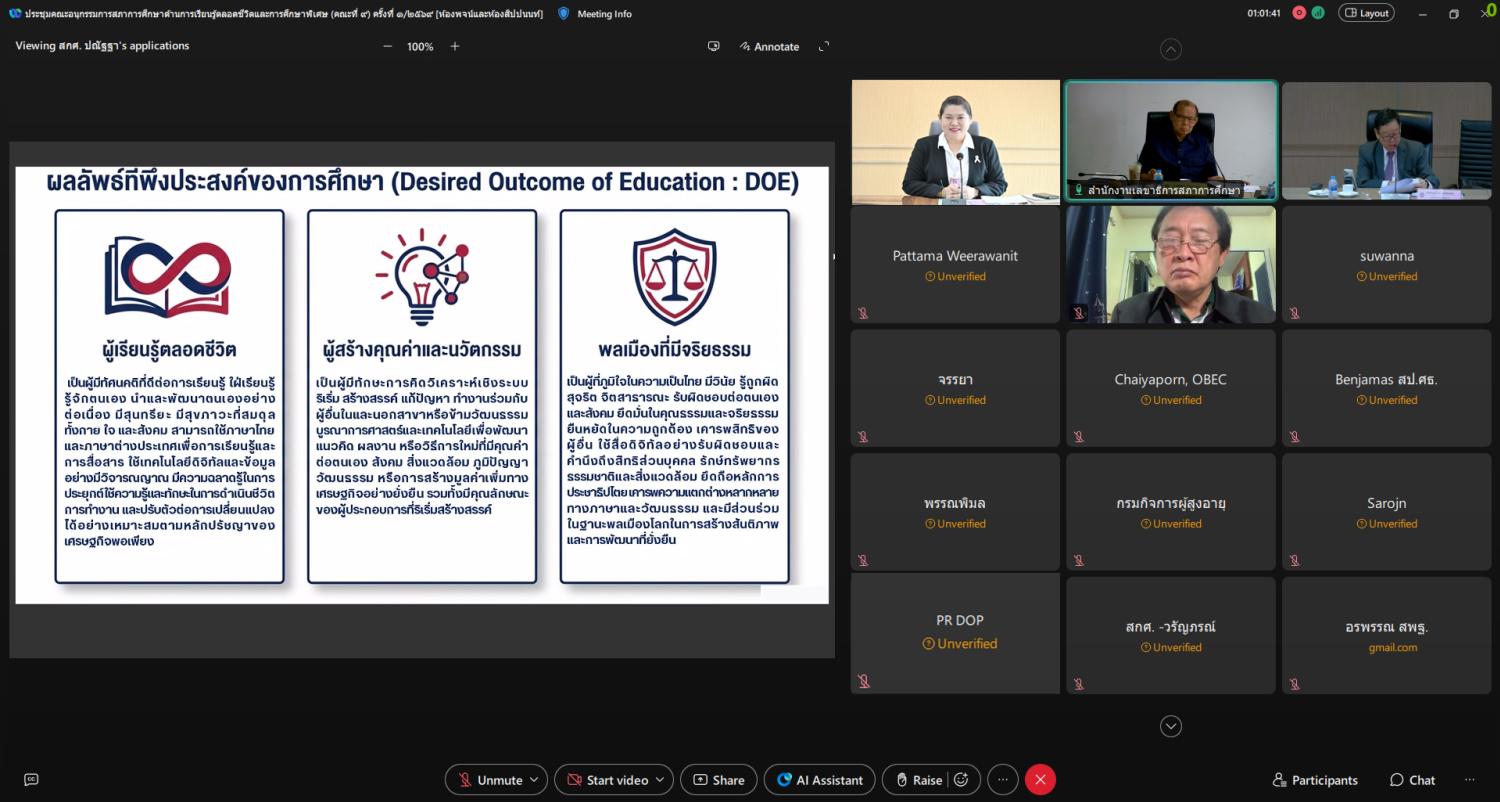
Task: Click the recording indicator icon
Action: (x=1299, y=13)
